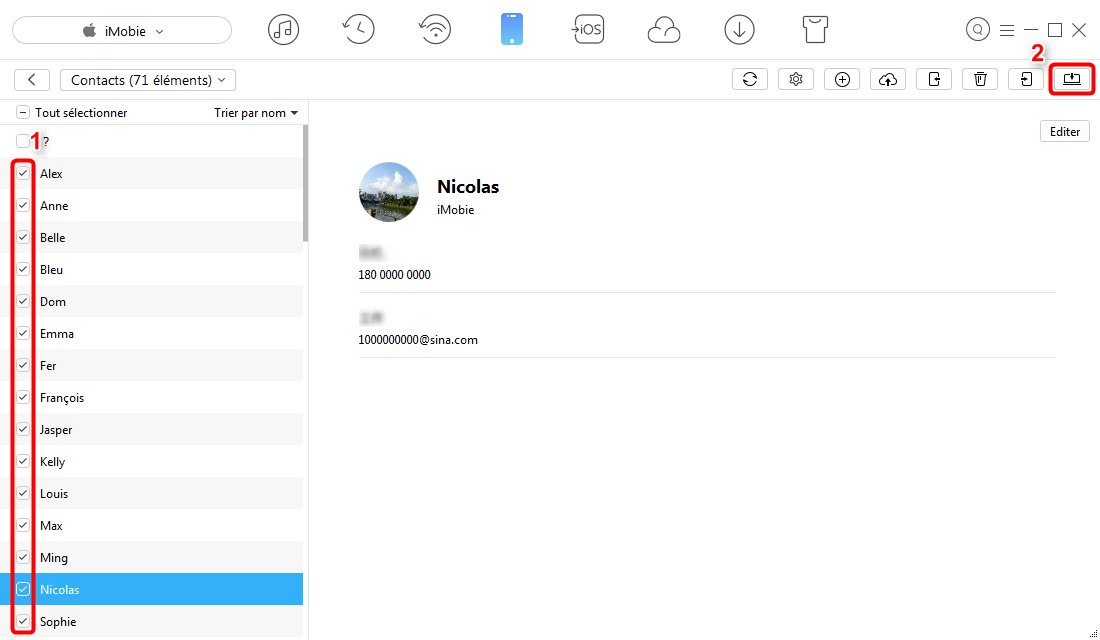Click the phone number 180 0000 0000

(394, 275)
